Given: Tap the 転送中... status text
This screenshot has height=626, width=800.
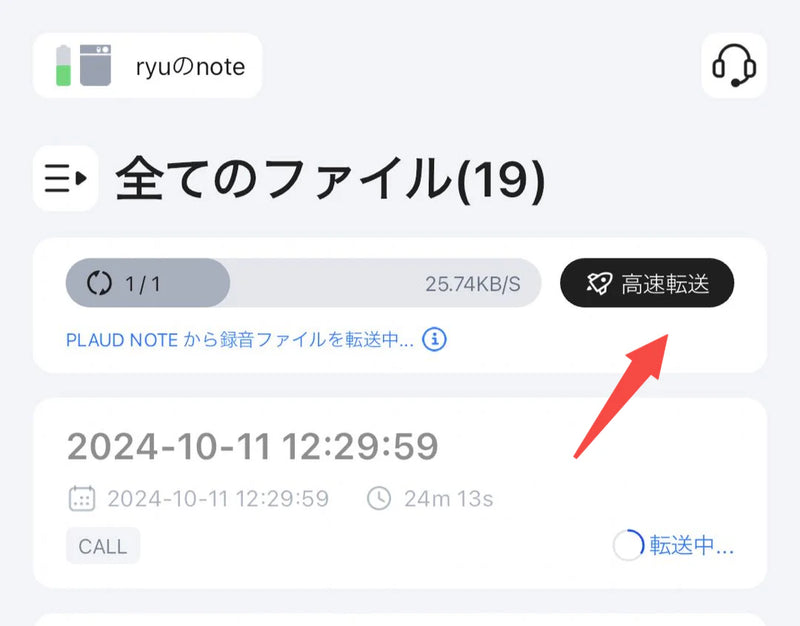Looking at the screenshot, I should [x=692, y=545].
